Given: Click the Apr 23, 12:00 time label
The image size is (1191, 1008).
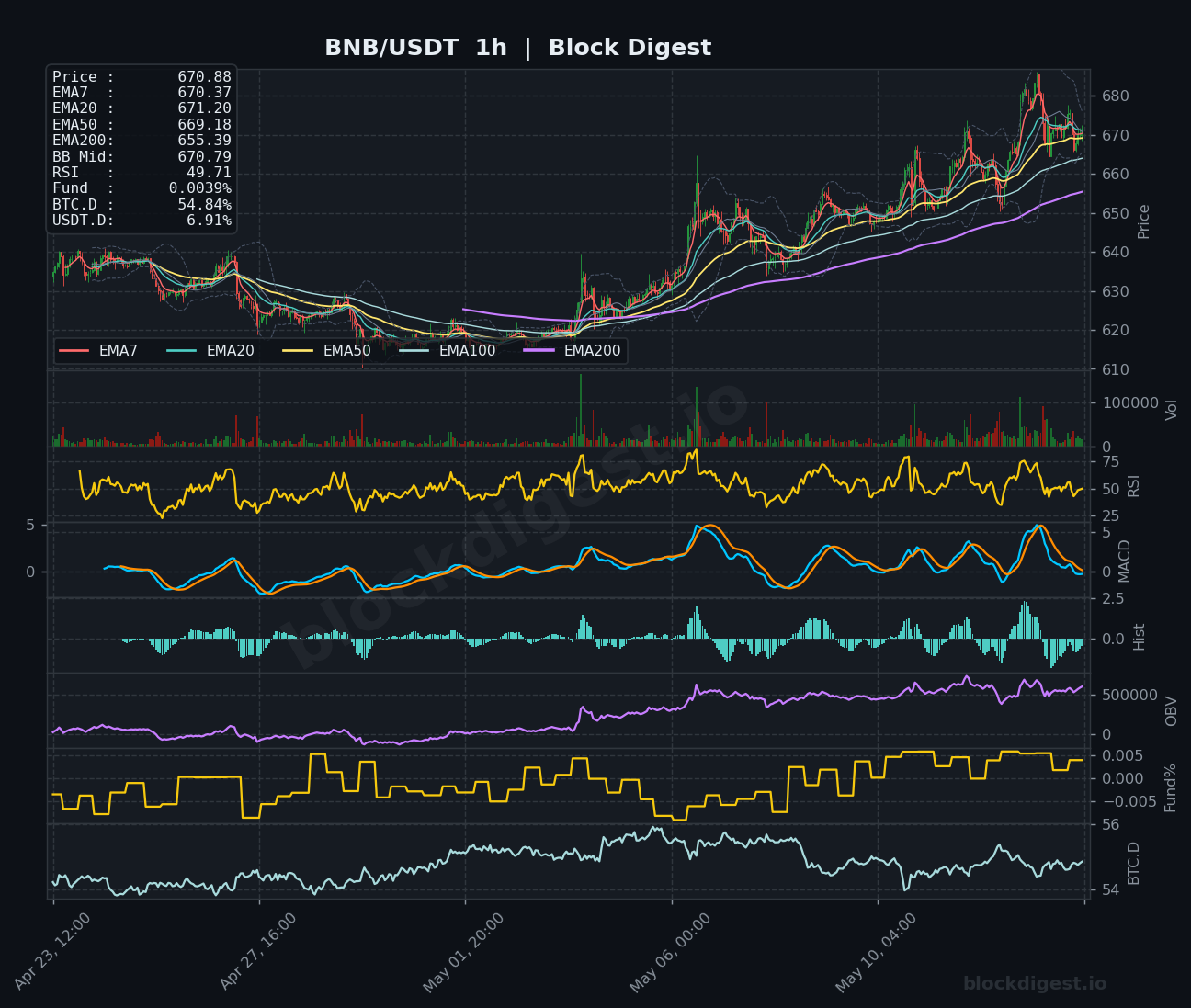Looking at the screenshot, I should [52, 952].
